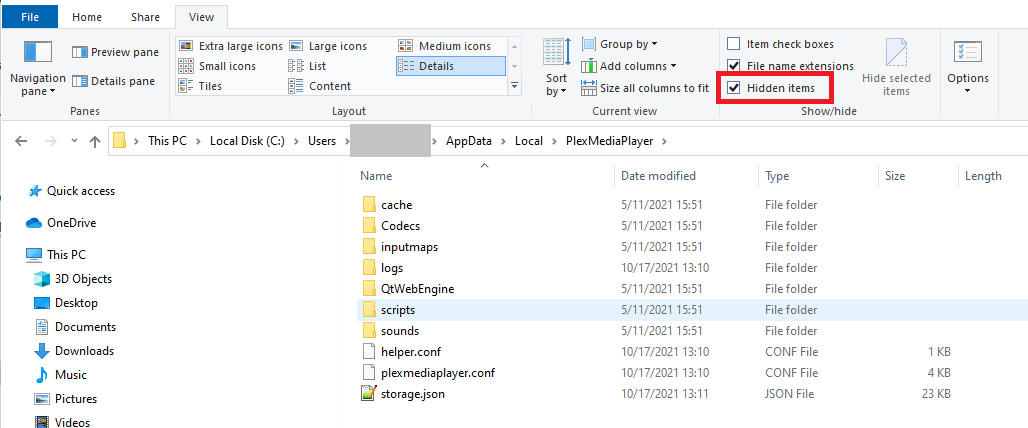Sort by the Type column header
This screenshot has height=428, width=1028.
777,176
